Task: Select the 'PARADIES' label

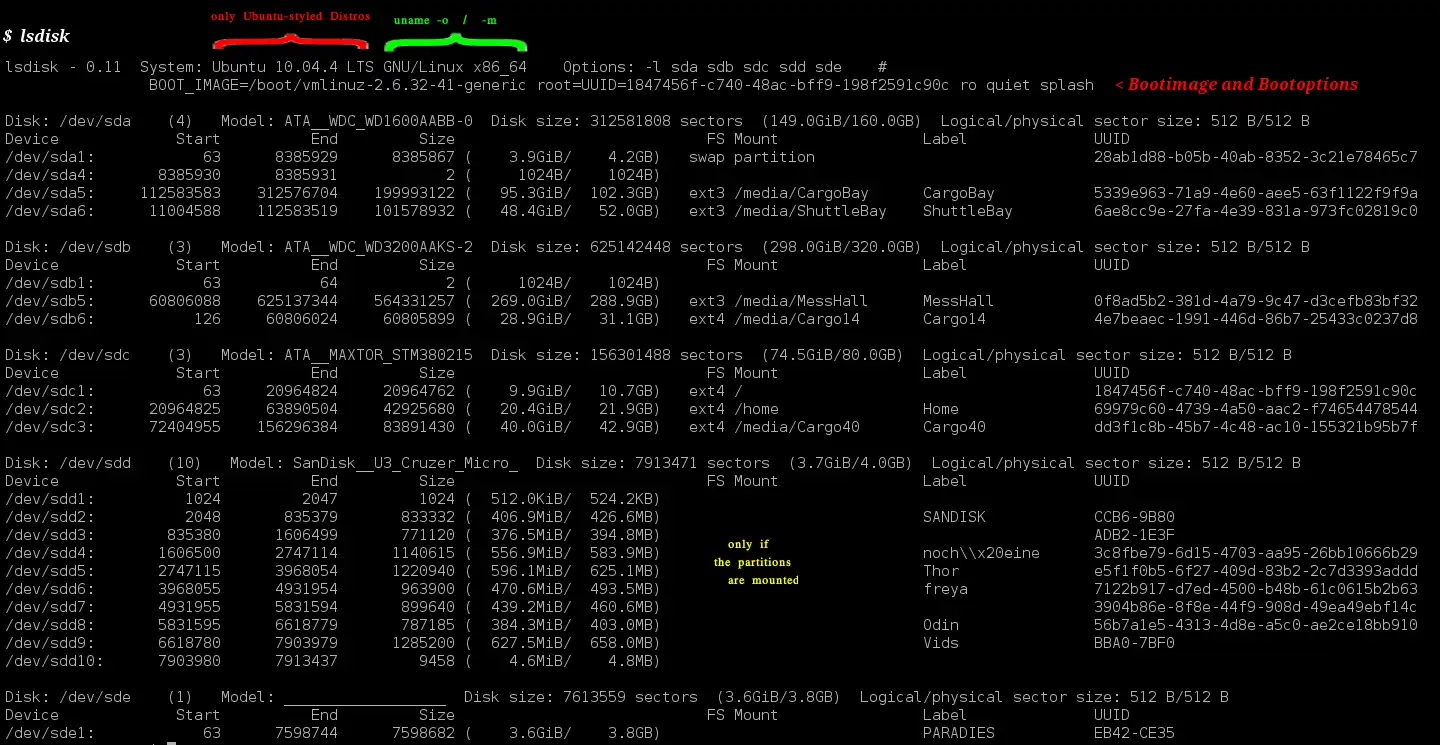Action: (x=959, y=733)
